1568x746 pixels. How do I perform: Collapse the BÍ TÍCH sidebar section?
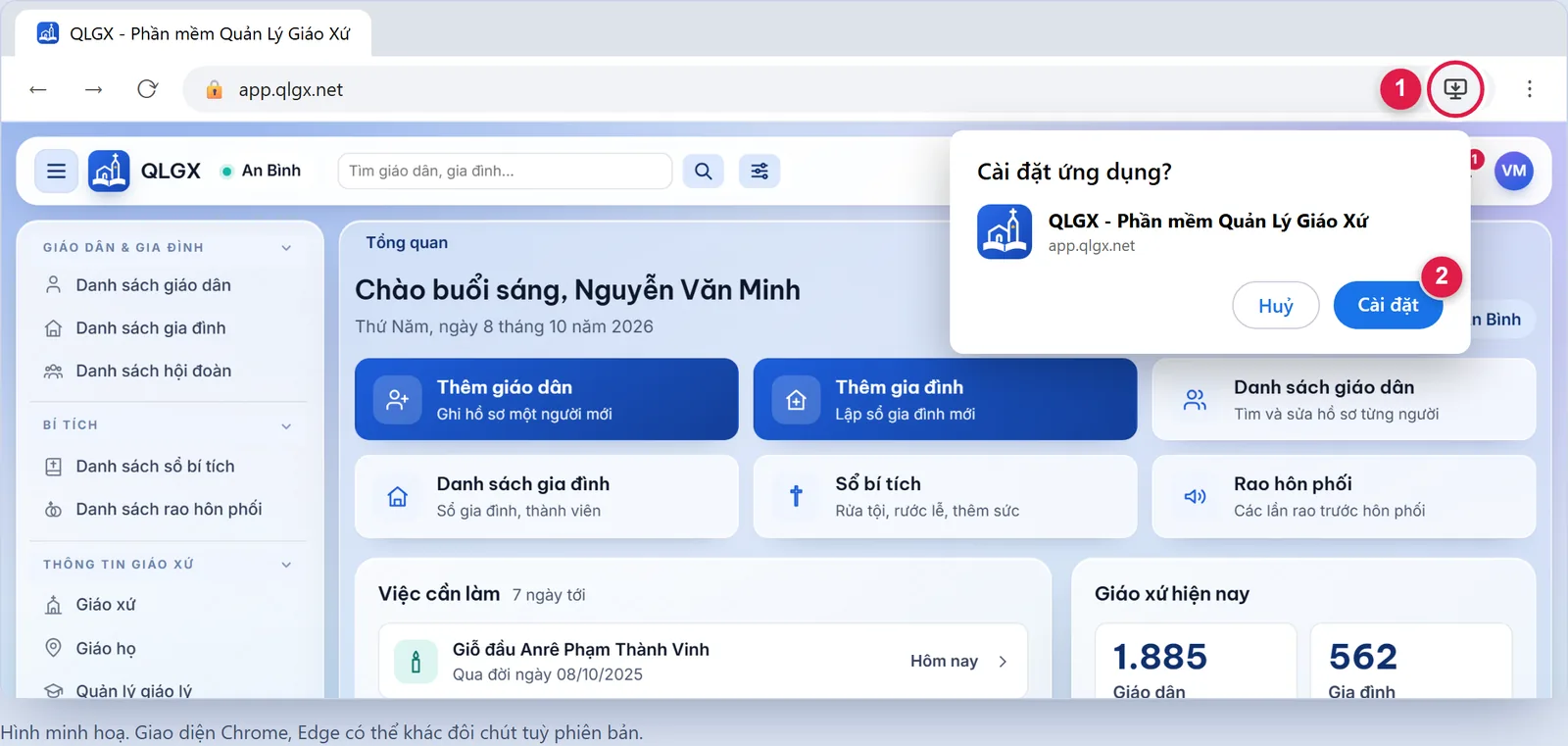pos(286,425)
